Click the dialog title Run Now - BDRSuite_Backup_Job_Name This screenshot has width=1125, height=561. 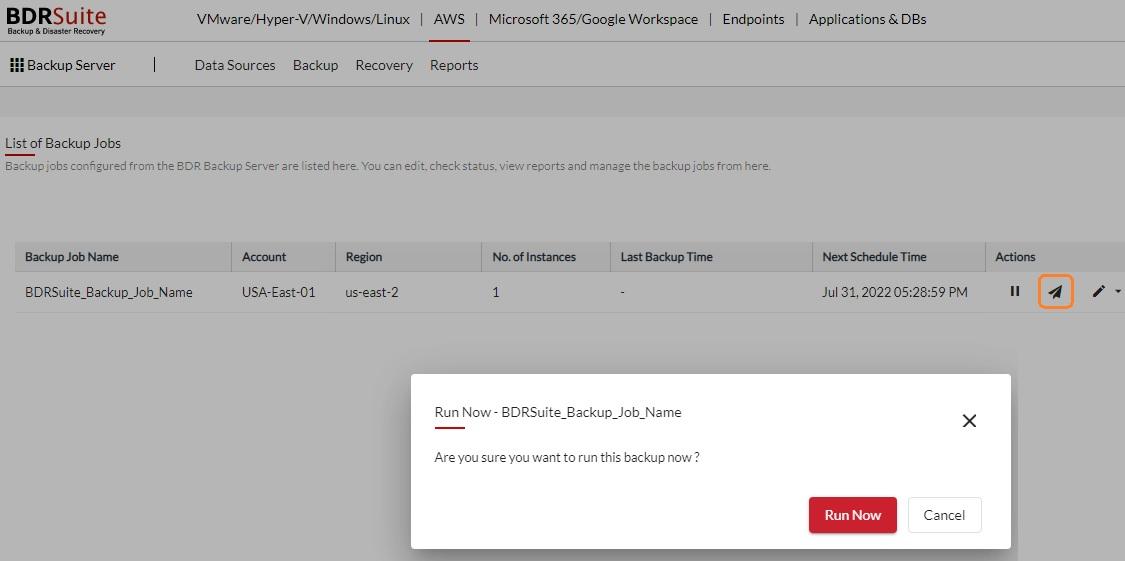558,412
